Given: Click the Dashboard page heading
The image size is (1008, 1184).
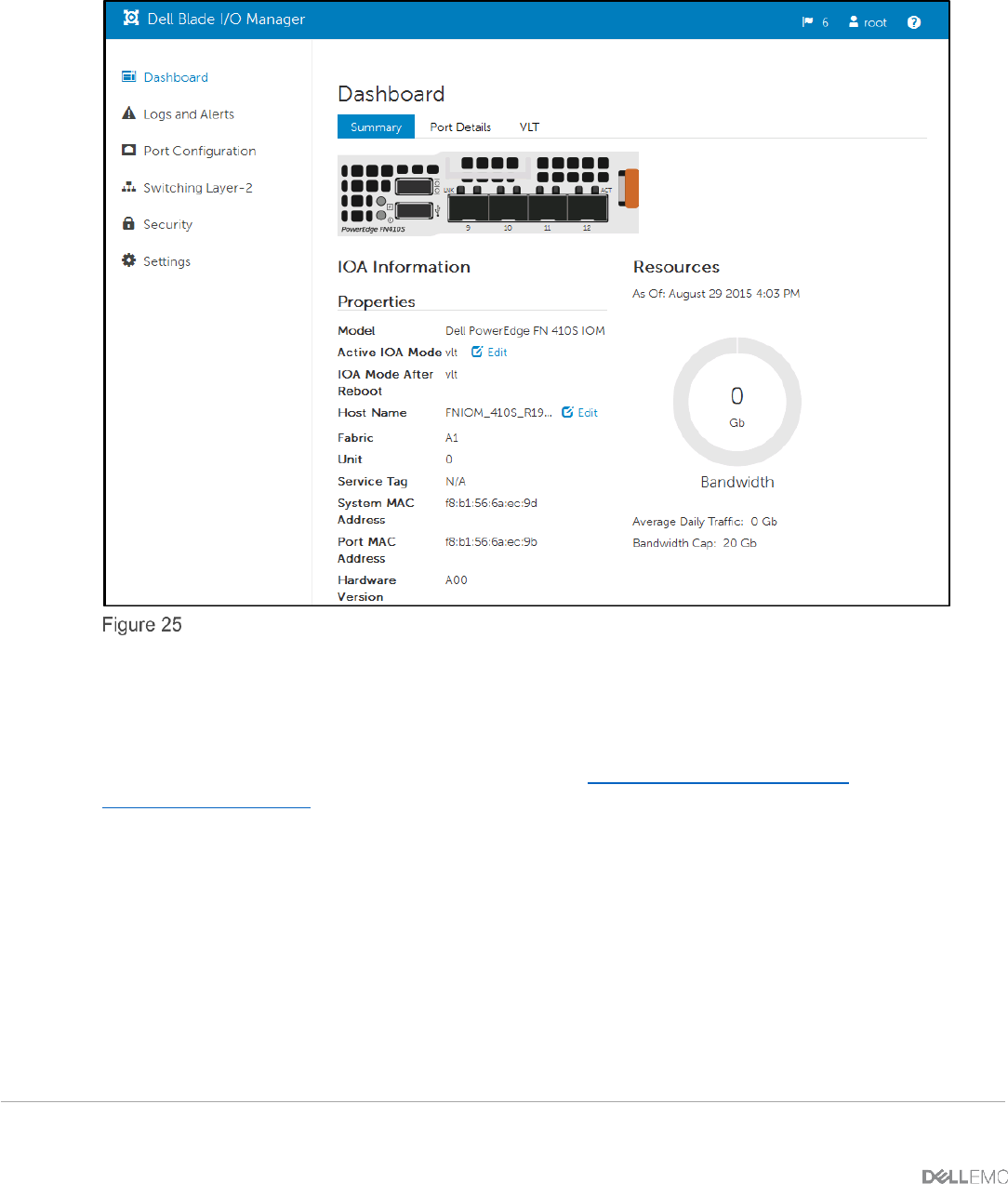Looking at the screenshot, I should pos(391,94).
